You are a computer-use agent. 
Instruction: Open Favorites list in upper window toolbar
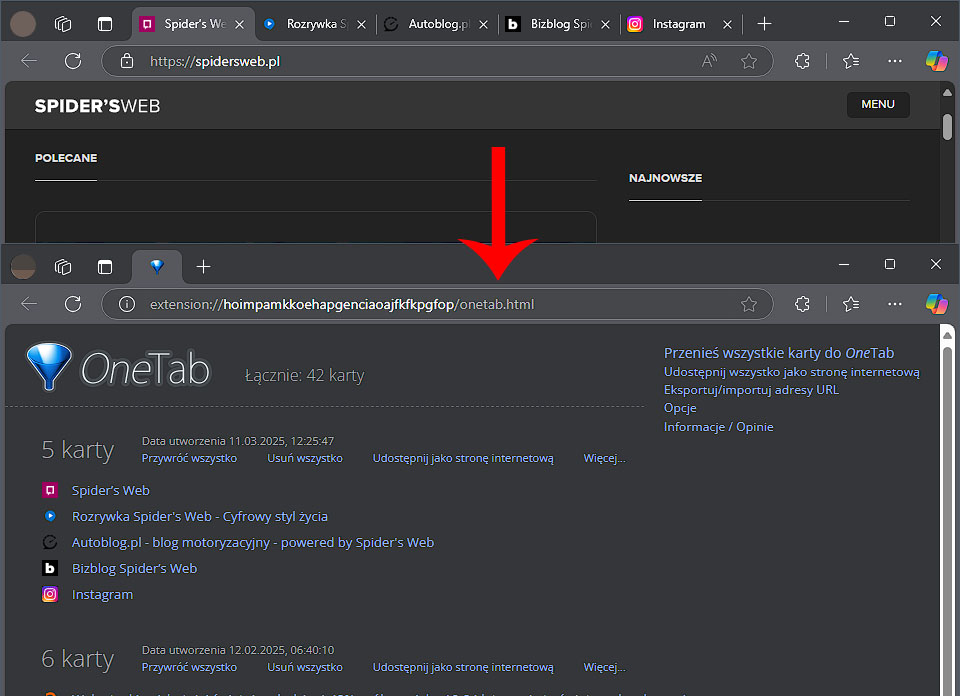(851, 61)
